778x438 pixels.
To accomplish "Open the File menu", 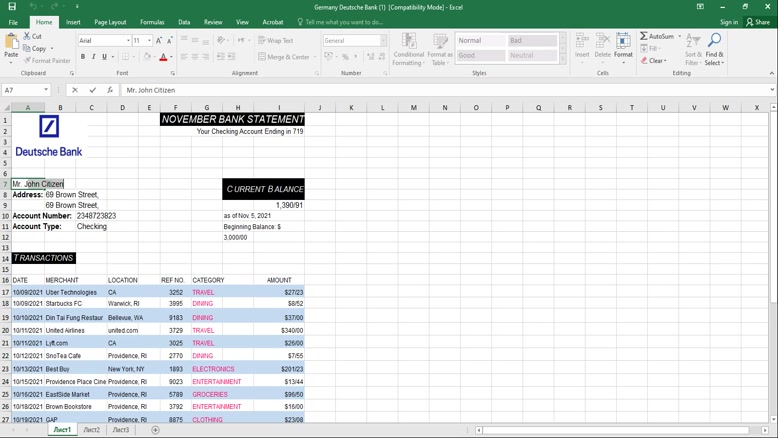I will click(13, 22).
